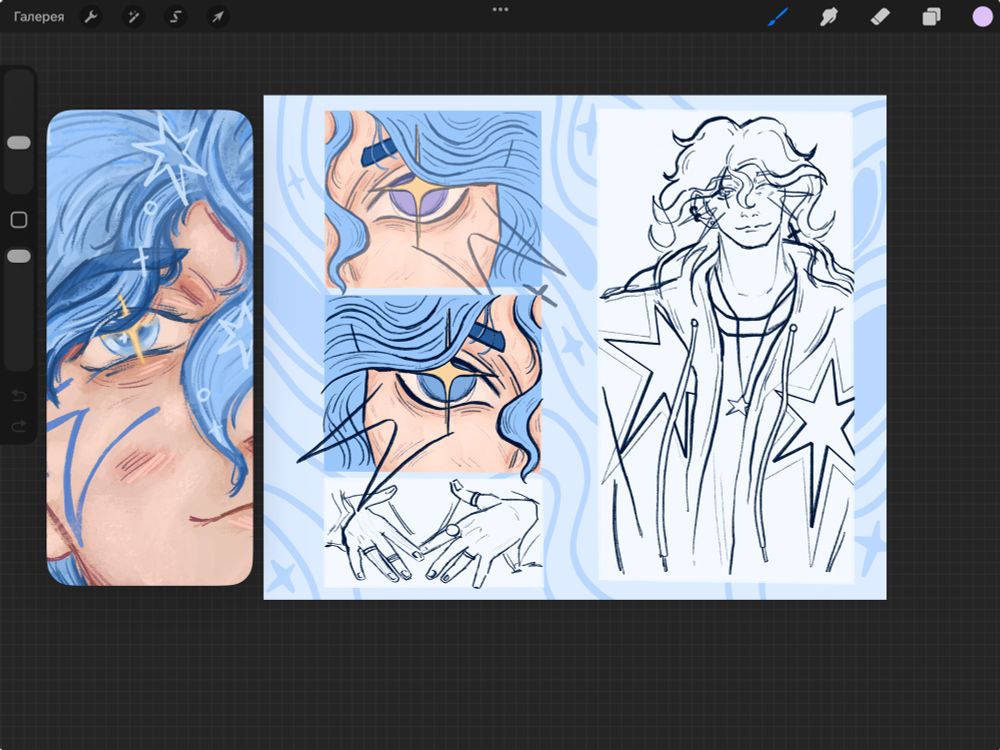Tap the purple eye comic panel

pyautogui.click(x=433, y=199)
